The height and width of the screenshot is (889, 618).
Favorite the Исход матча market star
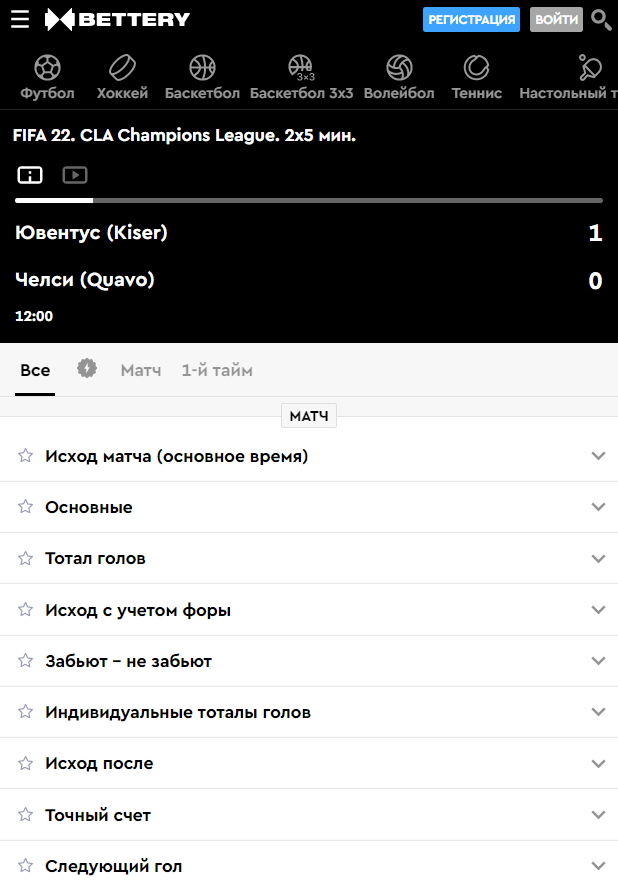(x=26, y=456)
